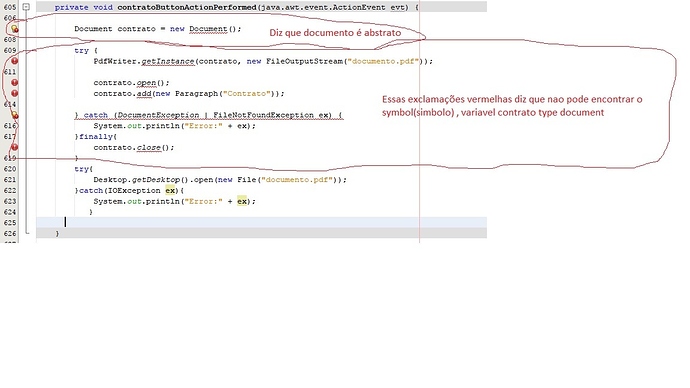Click line number 625 in the gutter
Viewport: 690px width, 388px height.
(x=10, y=223)
